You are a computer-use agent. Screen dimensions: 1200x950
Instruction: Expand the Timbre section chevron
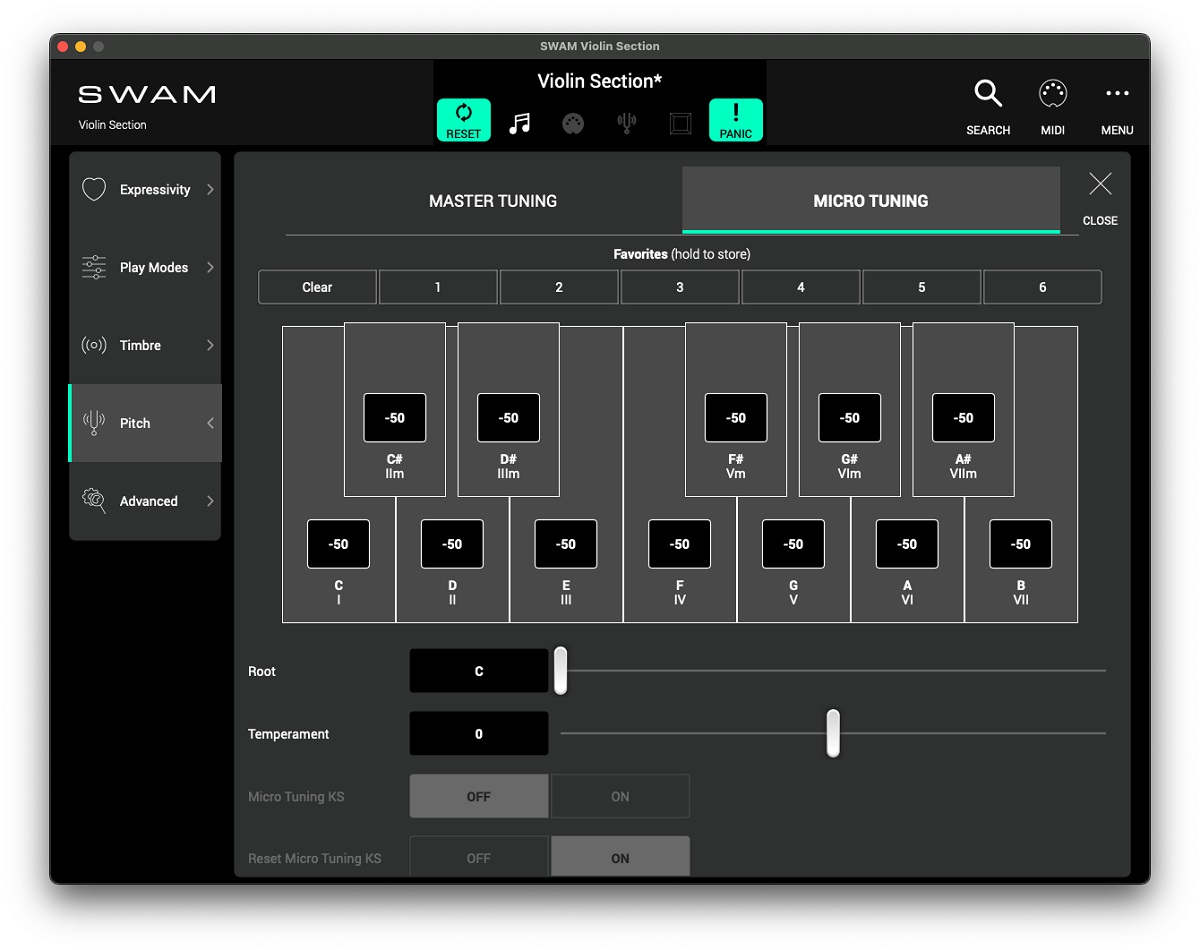click(210, 346)
